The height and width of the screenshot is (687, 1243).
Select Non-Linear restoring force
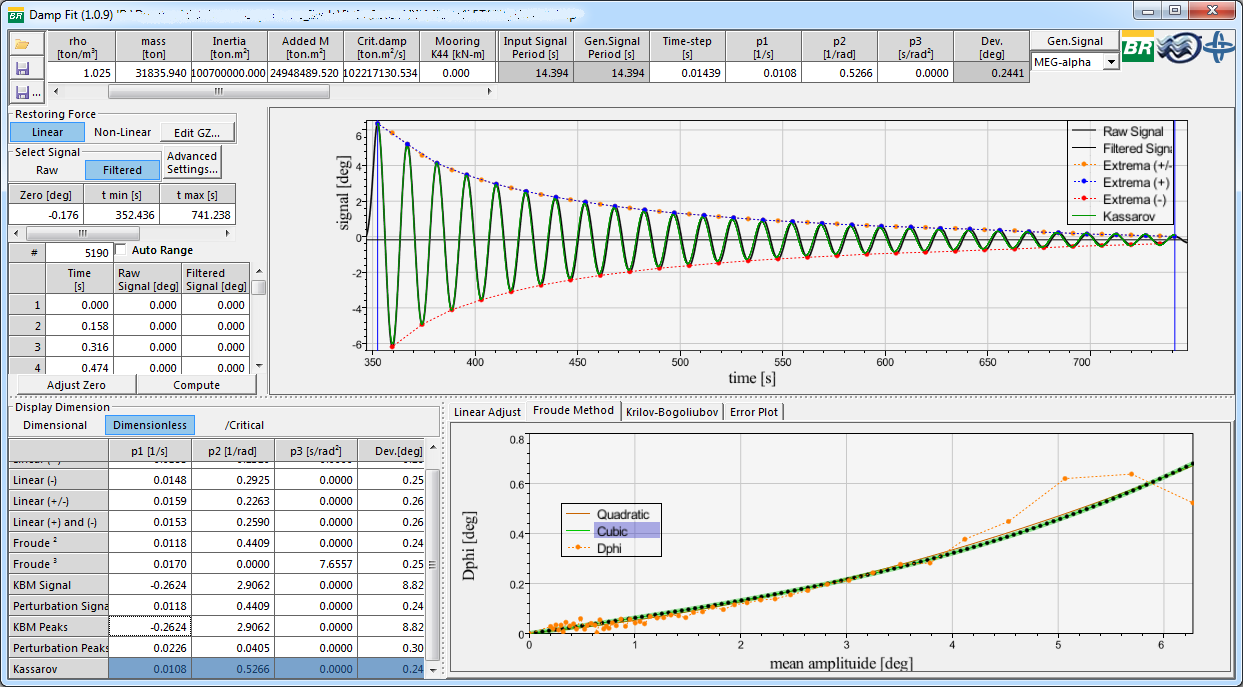pos(123,132)
